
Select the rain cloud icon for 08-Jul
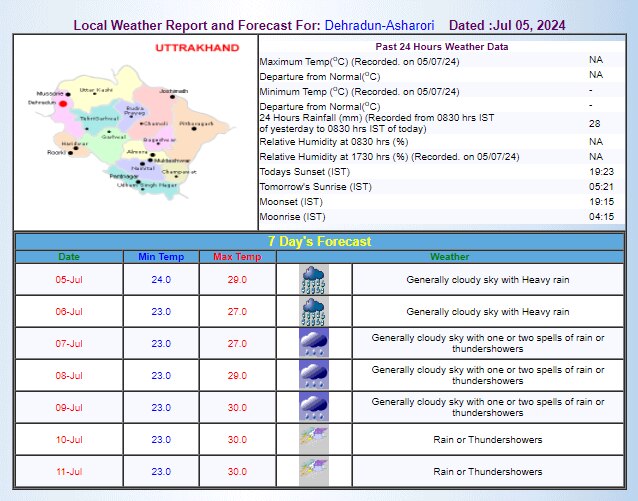point(314,375)
